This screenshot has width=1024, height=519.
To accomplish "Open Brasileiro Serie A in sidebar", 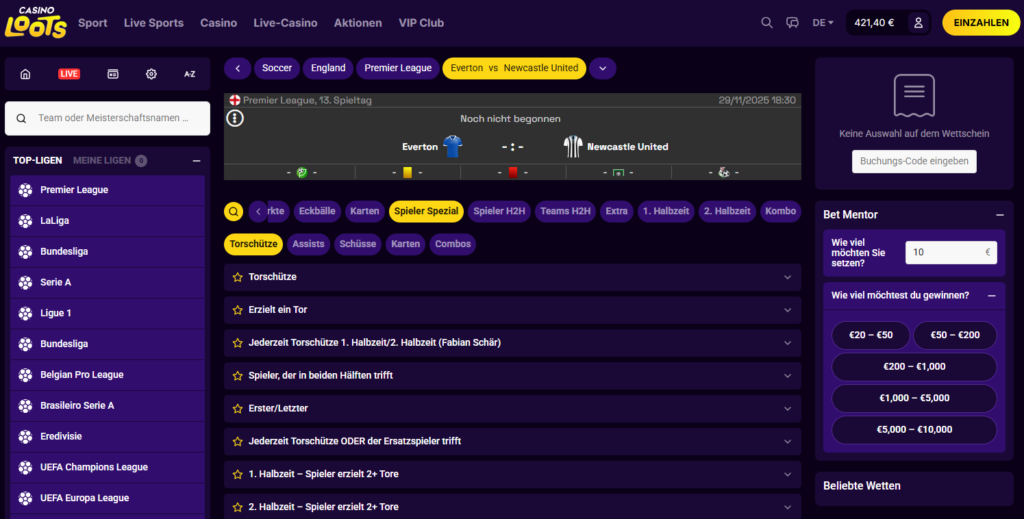I will [x=108, y=405].
